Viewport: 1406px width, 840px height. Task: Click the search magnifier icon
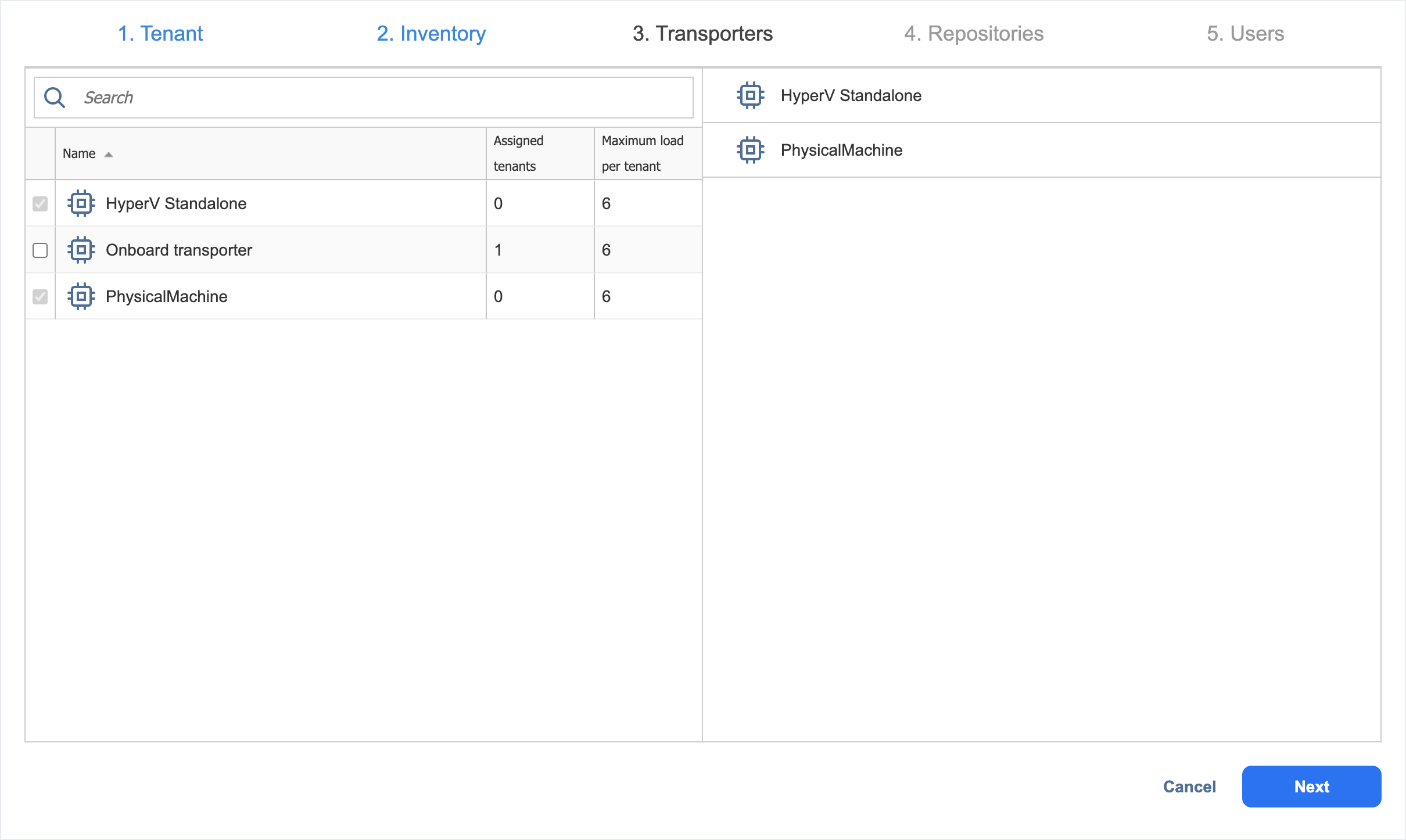pyautogui.click(x=55, y=98)
